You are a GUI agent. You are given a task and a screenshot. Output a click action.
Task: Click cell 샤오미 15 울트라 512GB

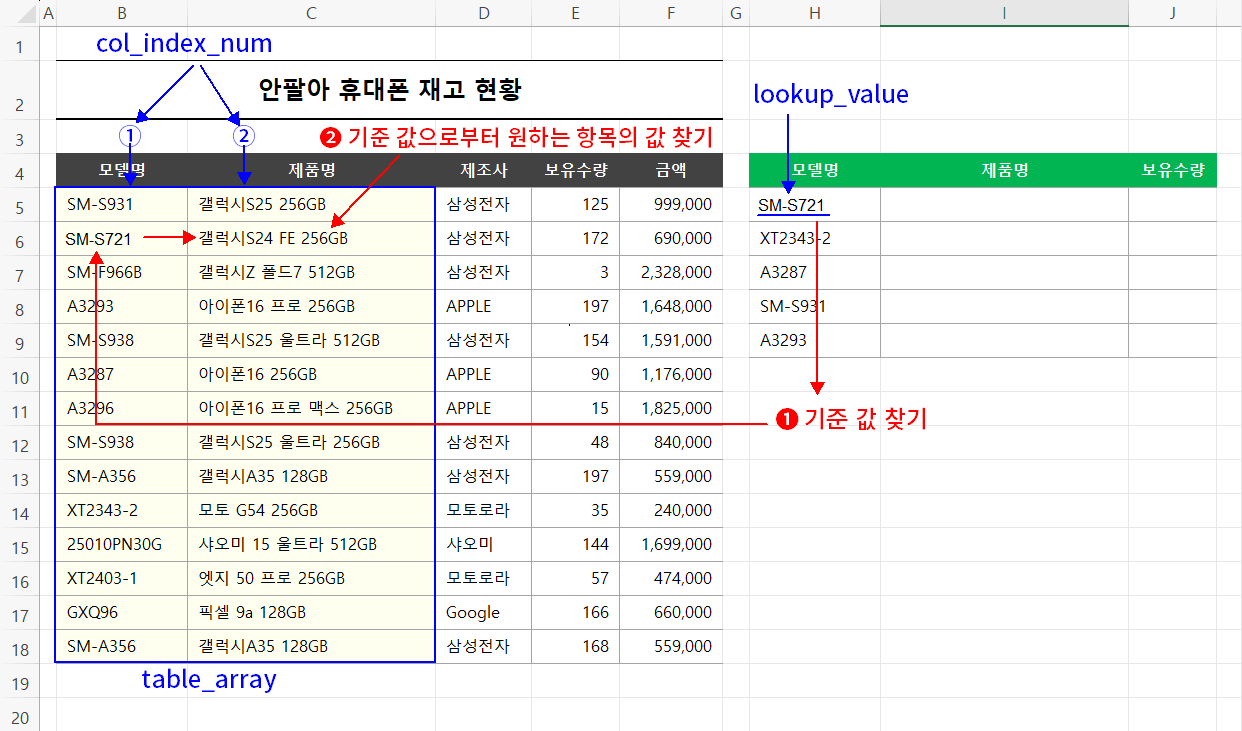click(312, 545)
